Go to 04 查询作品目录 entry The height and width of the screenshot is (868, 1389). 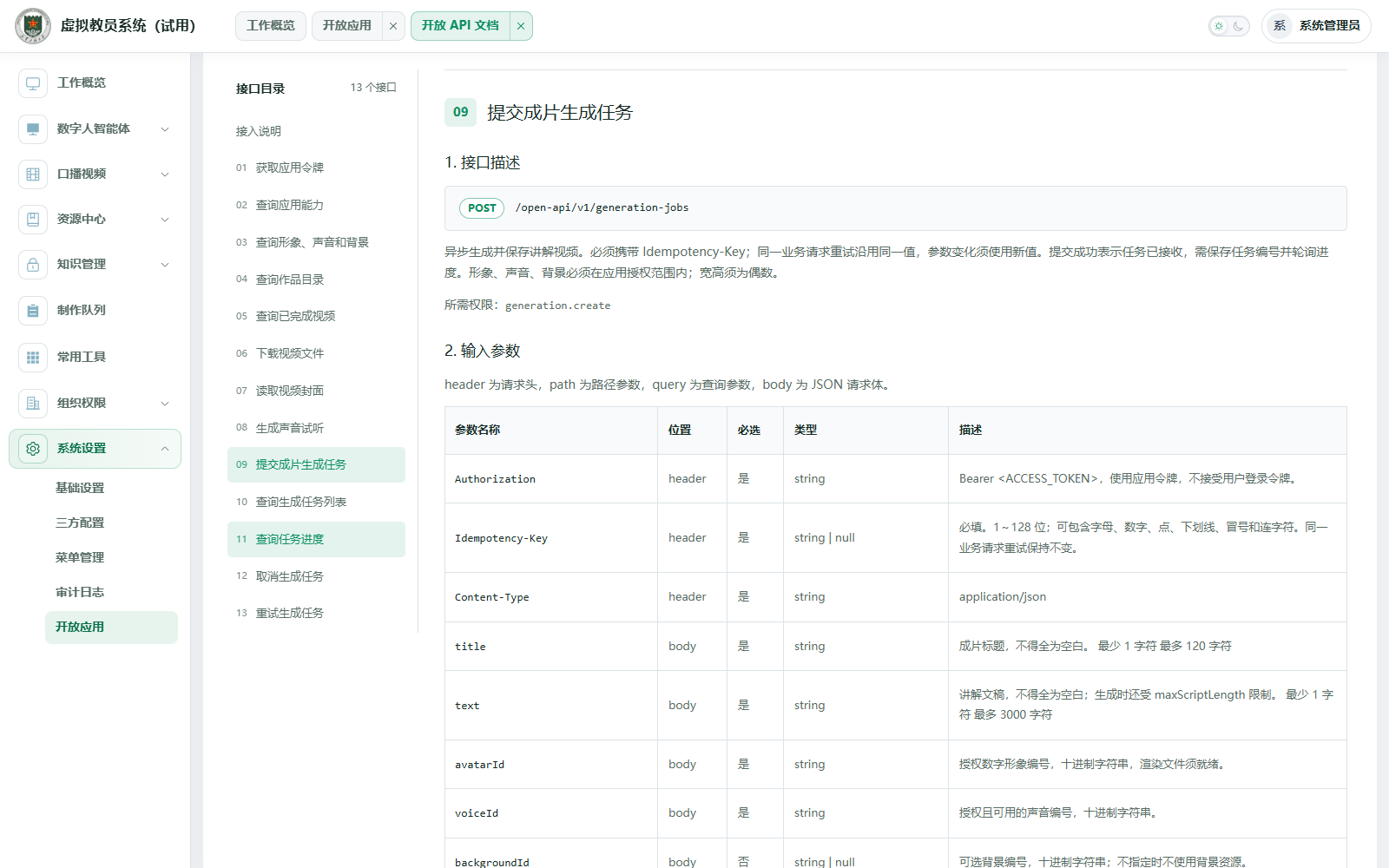point(316,279)
